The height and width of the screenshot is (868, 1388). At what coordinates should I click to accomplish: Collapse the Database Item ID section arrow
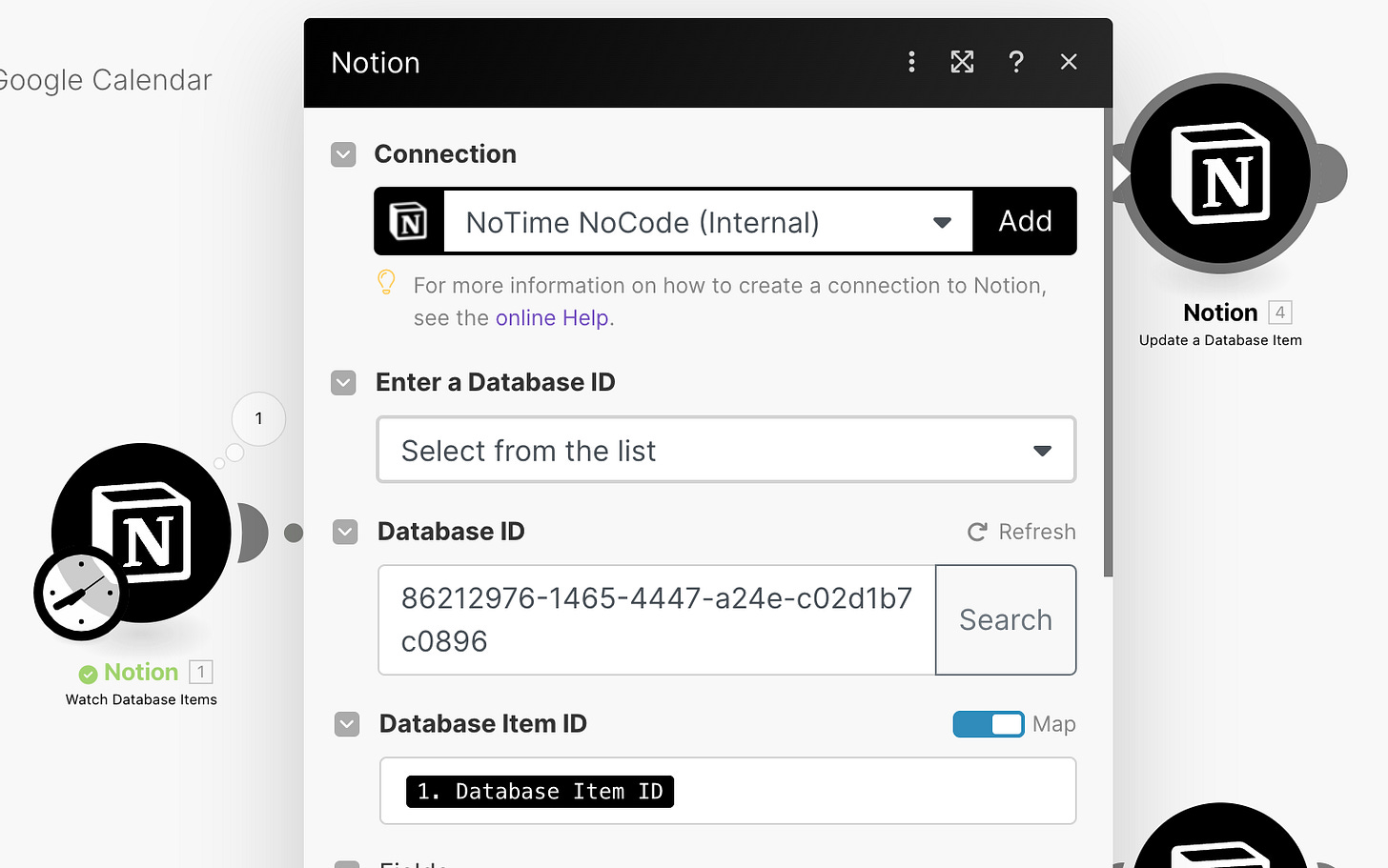pos(347,724)
